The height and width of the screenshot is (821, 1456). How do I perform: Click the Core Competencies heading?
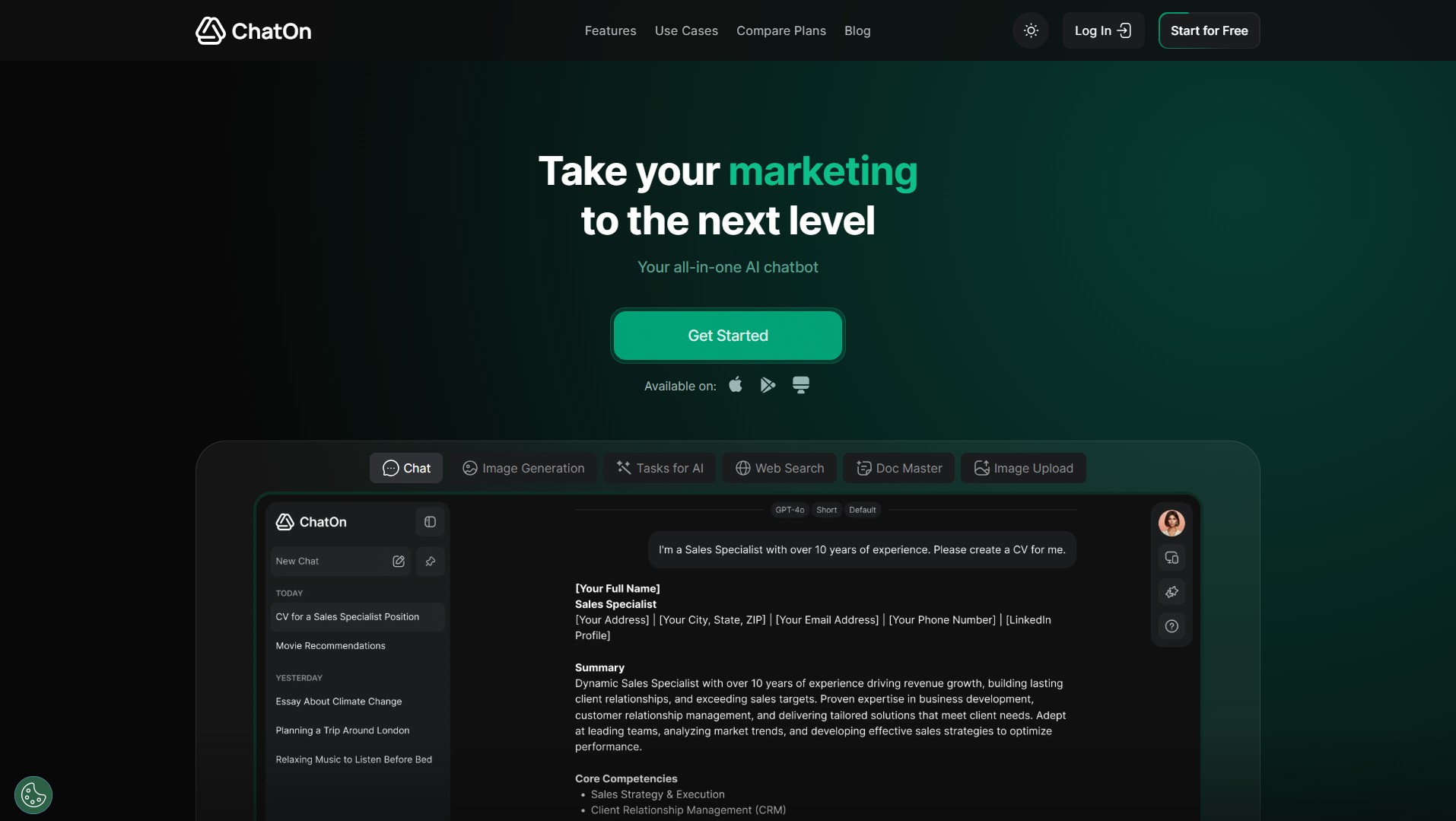626,778
